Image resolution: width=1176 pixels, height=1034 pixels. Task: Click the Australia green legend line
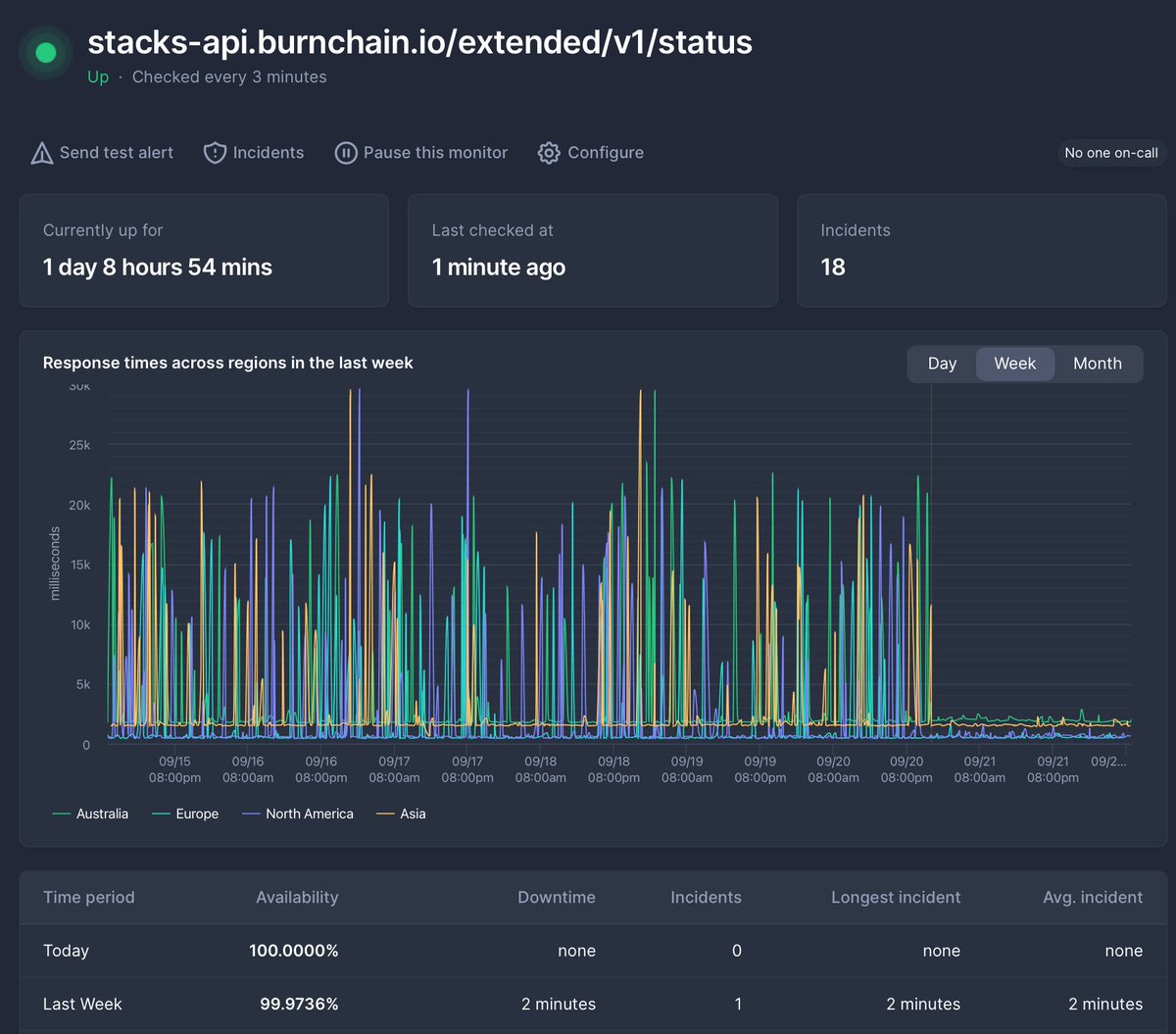coord(61,813)
